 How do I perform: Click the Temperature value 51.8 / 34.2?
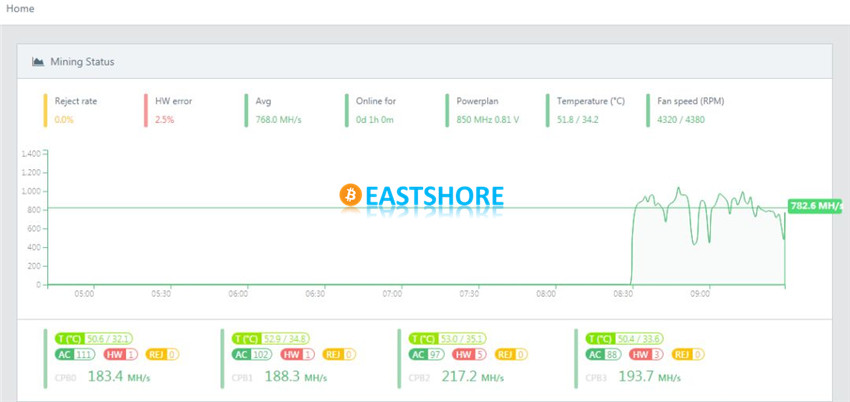[x=577, y=120]
